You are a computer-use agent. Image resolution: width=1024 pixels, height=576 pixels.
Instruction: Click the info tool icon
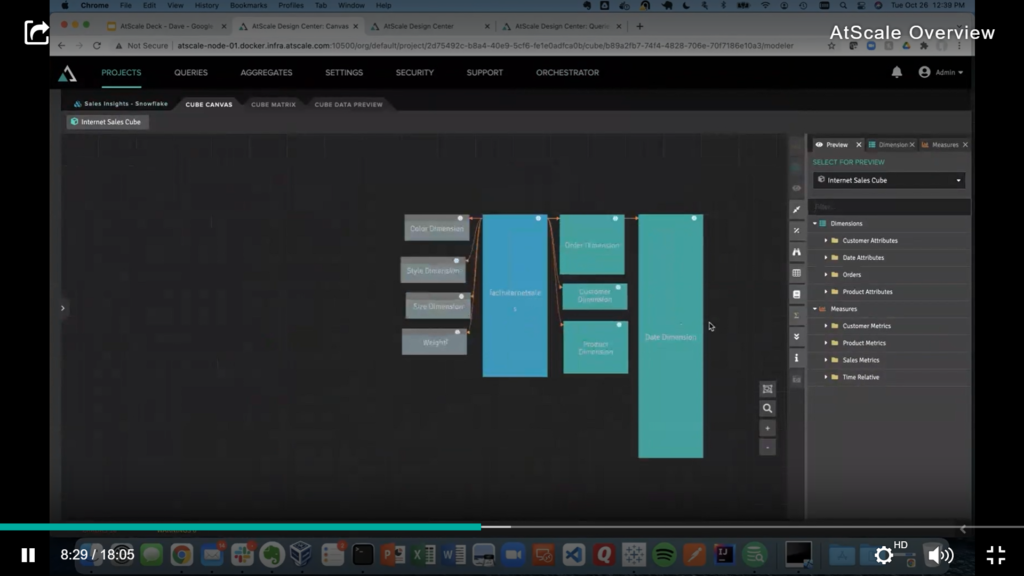pyautogui.click(x=796, y=358)
